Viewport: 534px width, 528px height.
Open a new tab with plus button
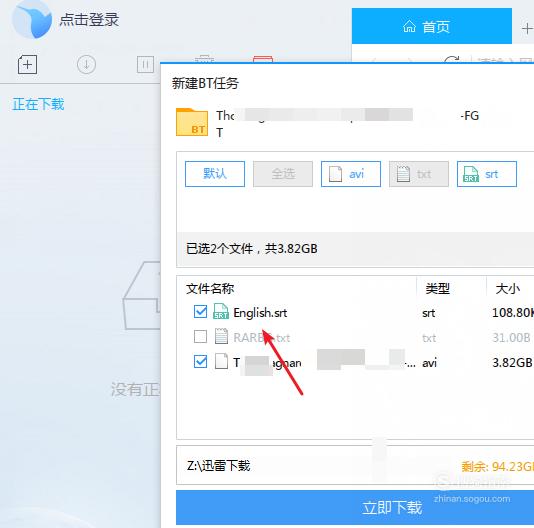[527, 28]
